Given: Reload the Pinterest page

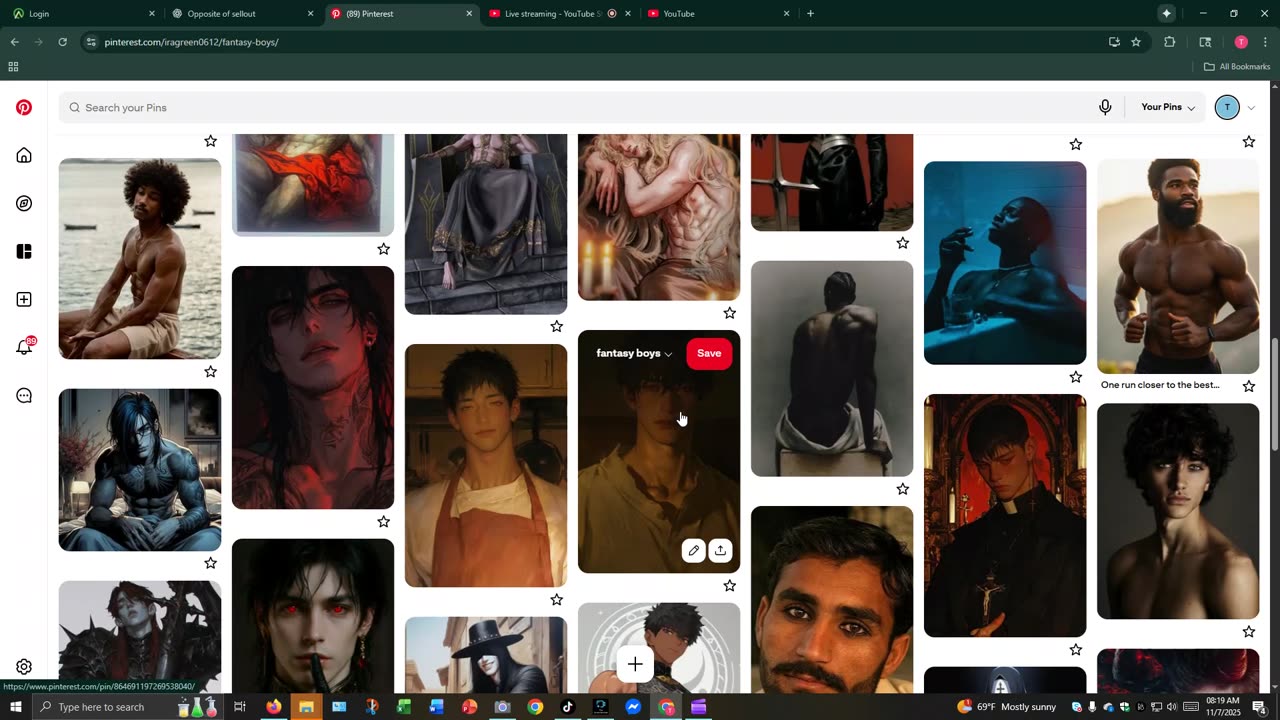Looking at the screenshot, I should point(62,42).
